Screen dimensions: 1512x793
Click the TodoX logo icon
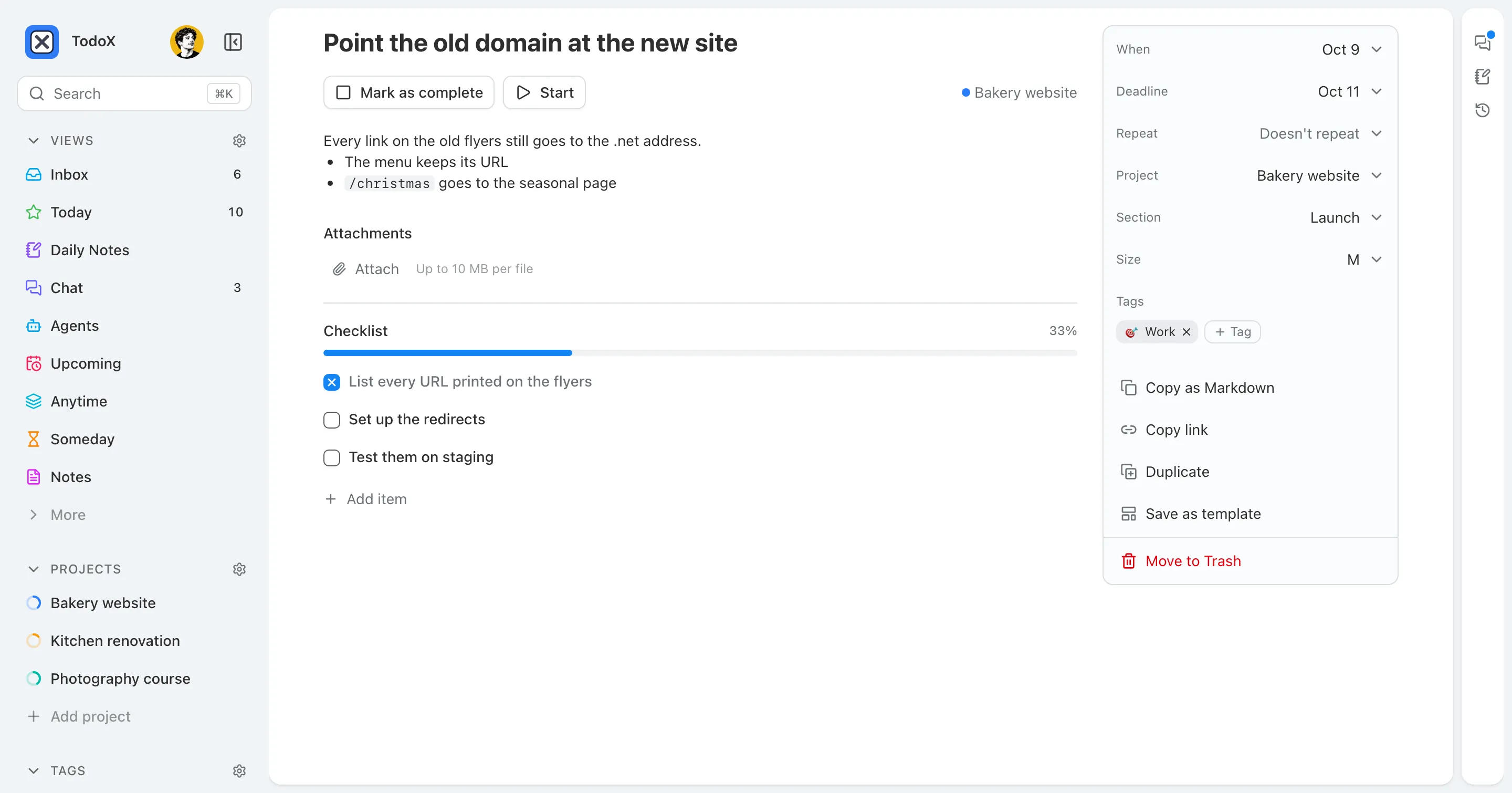41,41
